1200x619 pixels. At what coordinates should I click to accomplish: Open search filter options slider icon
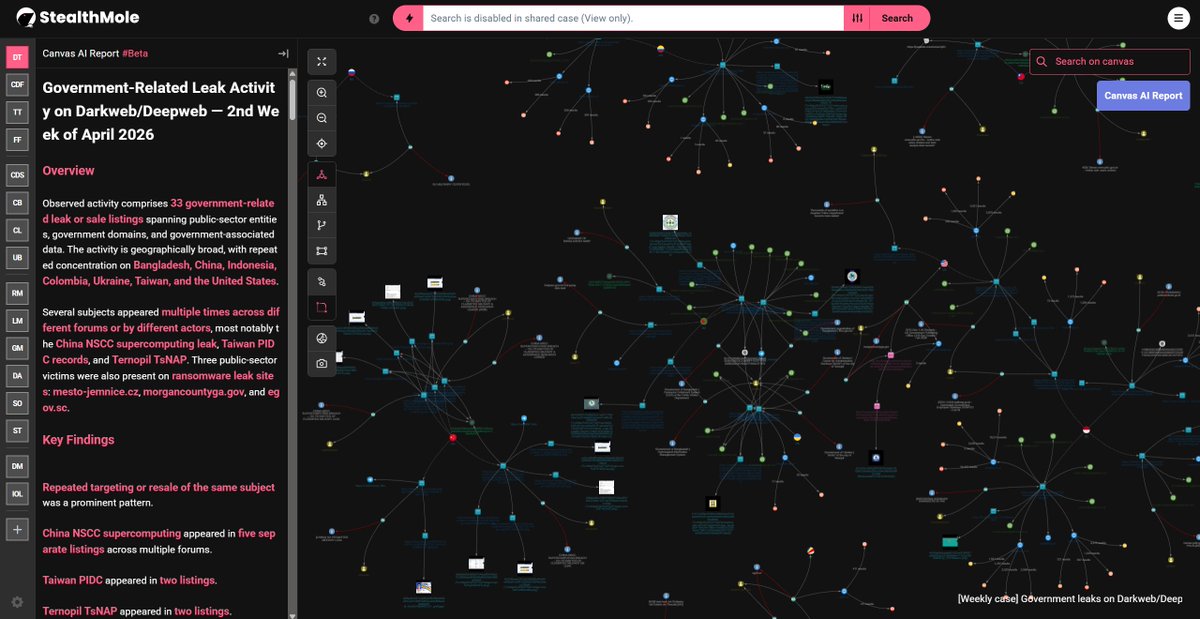click(x=857, y=18)
